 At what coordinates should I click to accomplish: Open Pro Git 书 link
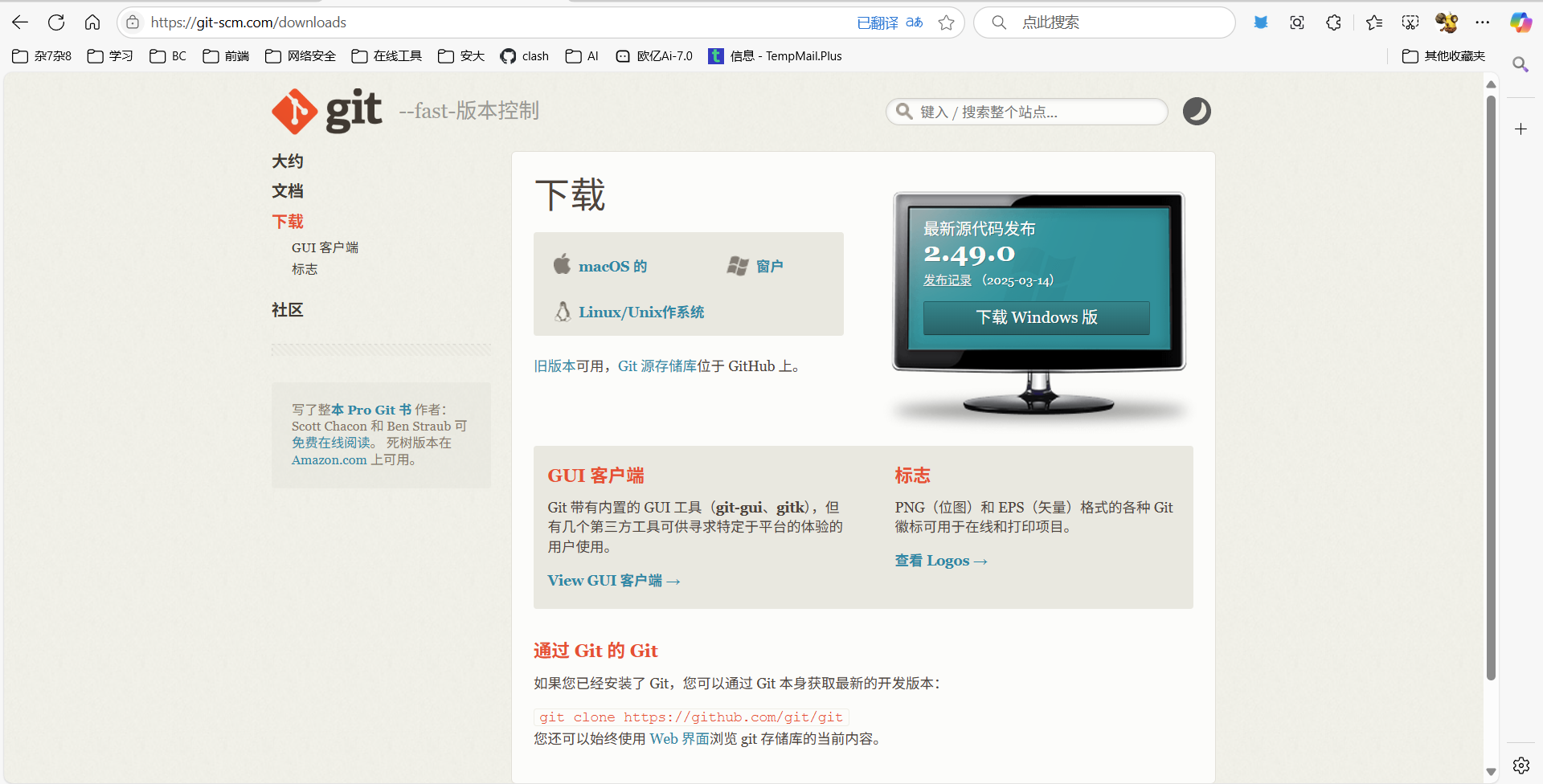click(x=371, y=410)
